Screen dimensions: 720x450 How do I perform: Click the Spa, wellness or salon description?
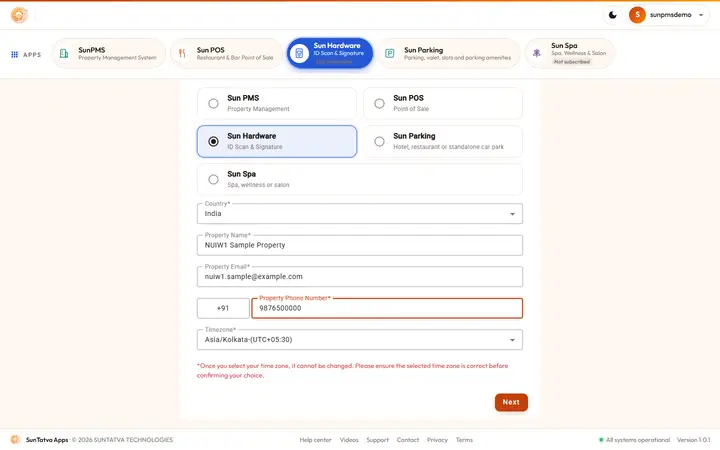point(258,185)
